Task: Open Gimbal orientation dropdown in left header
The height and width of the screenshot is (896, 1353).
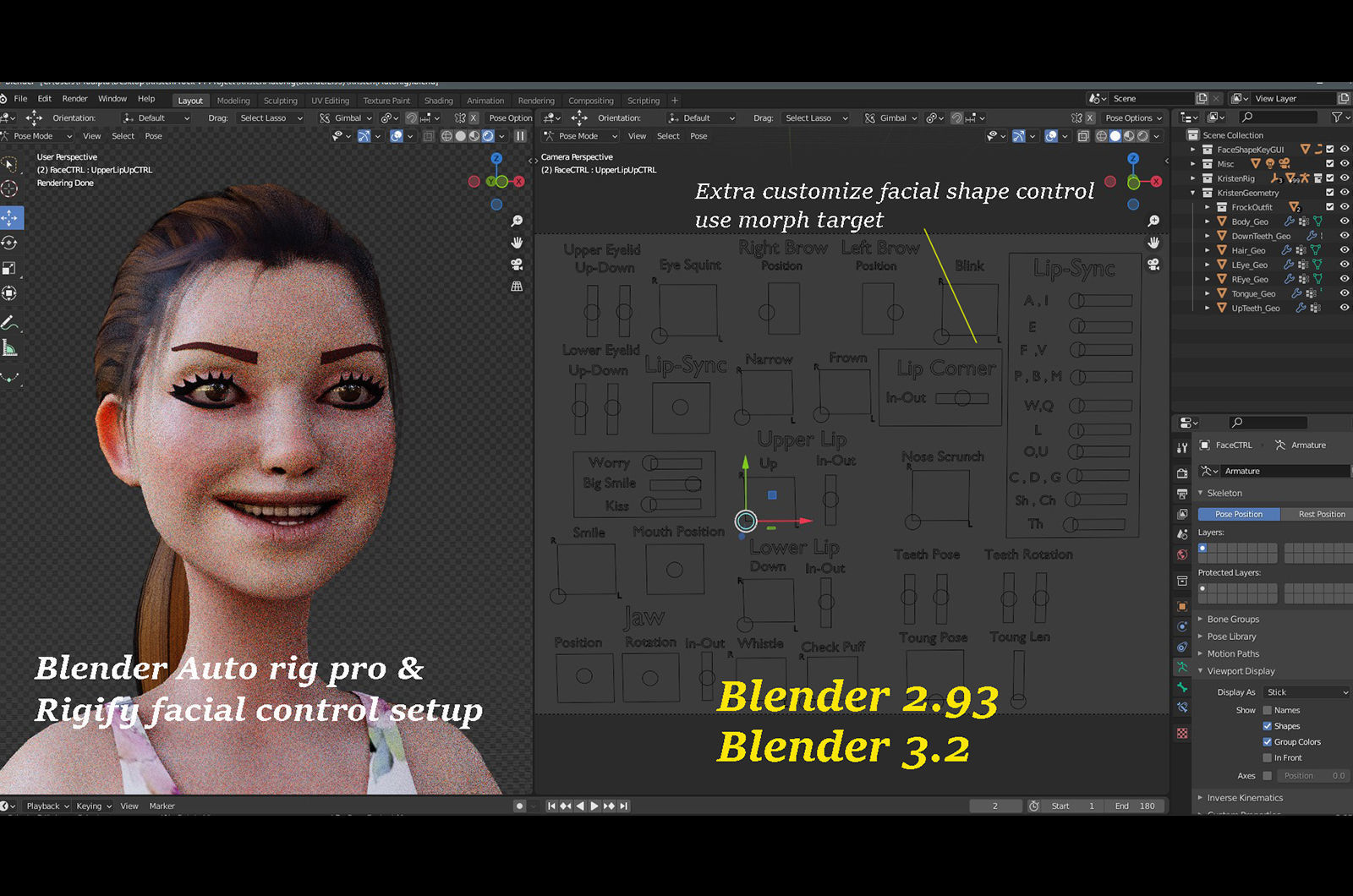Action: coord(346,118)
